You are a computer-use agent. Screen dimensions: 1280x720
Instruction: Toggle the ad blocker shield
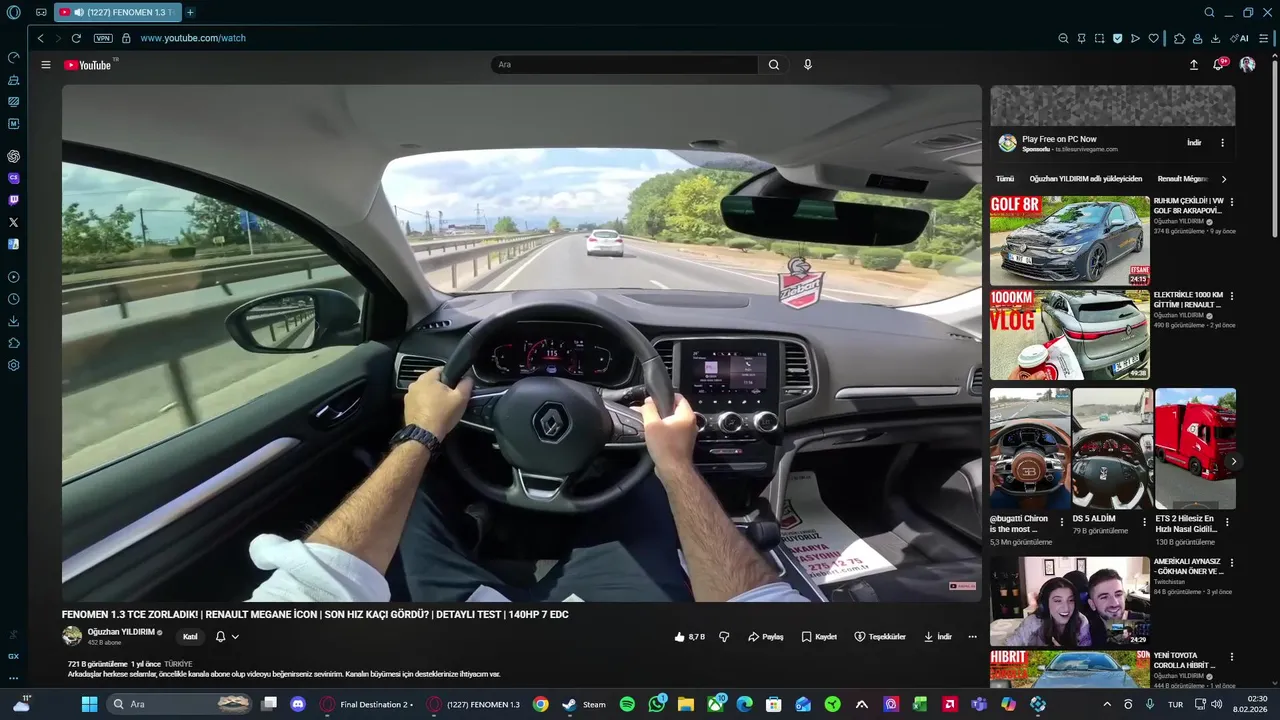[x=1117, y=38]
